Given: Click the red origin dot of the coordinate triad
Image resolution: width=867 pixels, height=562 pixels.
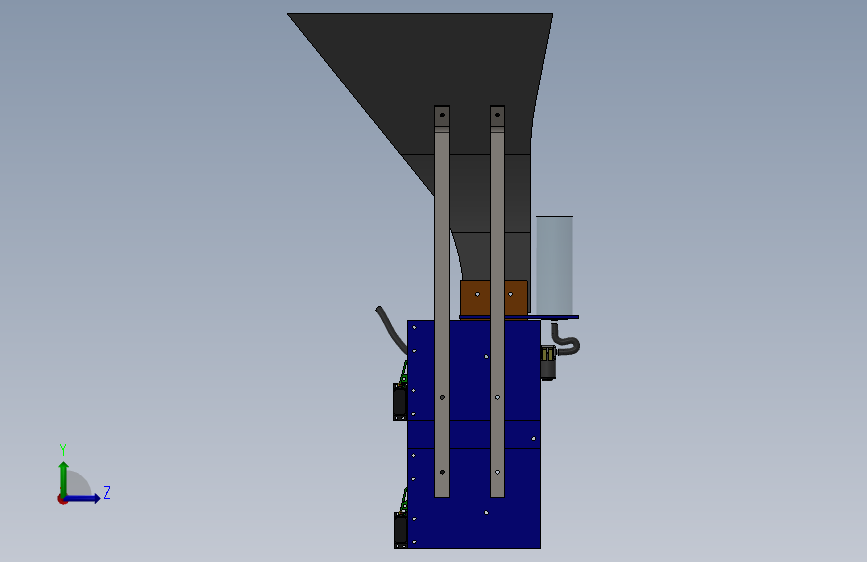Looking at the screenshot, I should click(62, 499).
